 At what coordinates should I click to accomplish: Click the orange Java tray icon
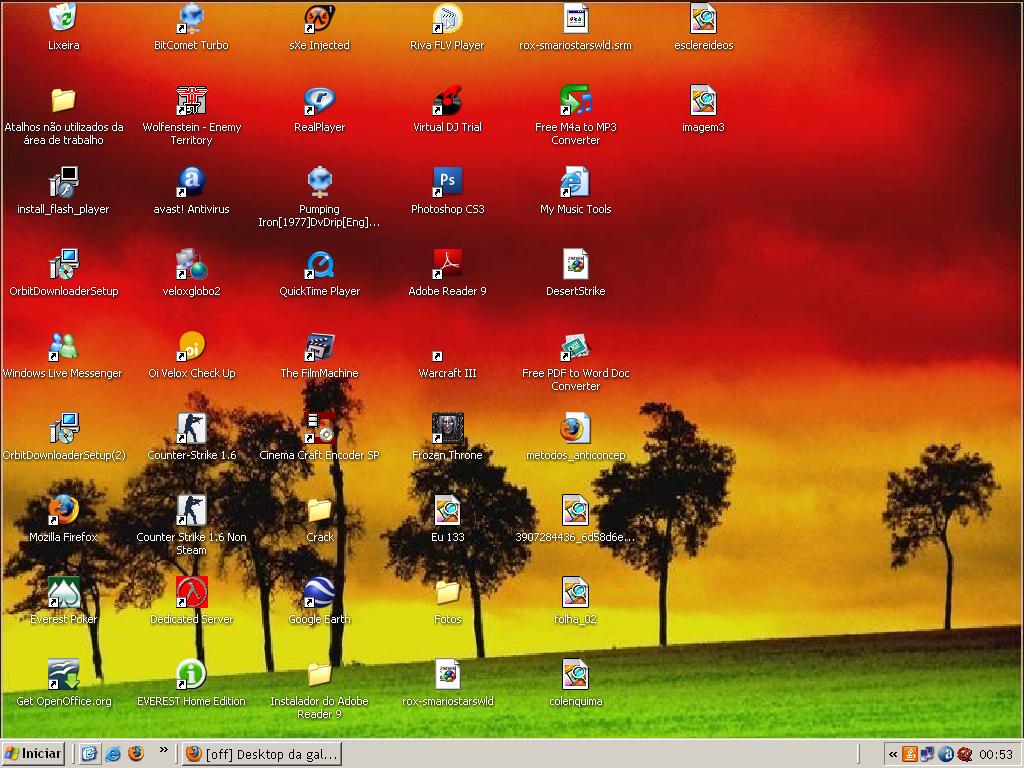coord(910,754)
